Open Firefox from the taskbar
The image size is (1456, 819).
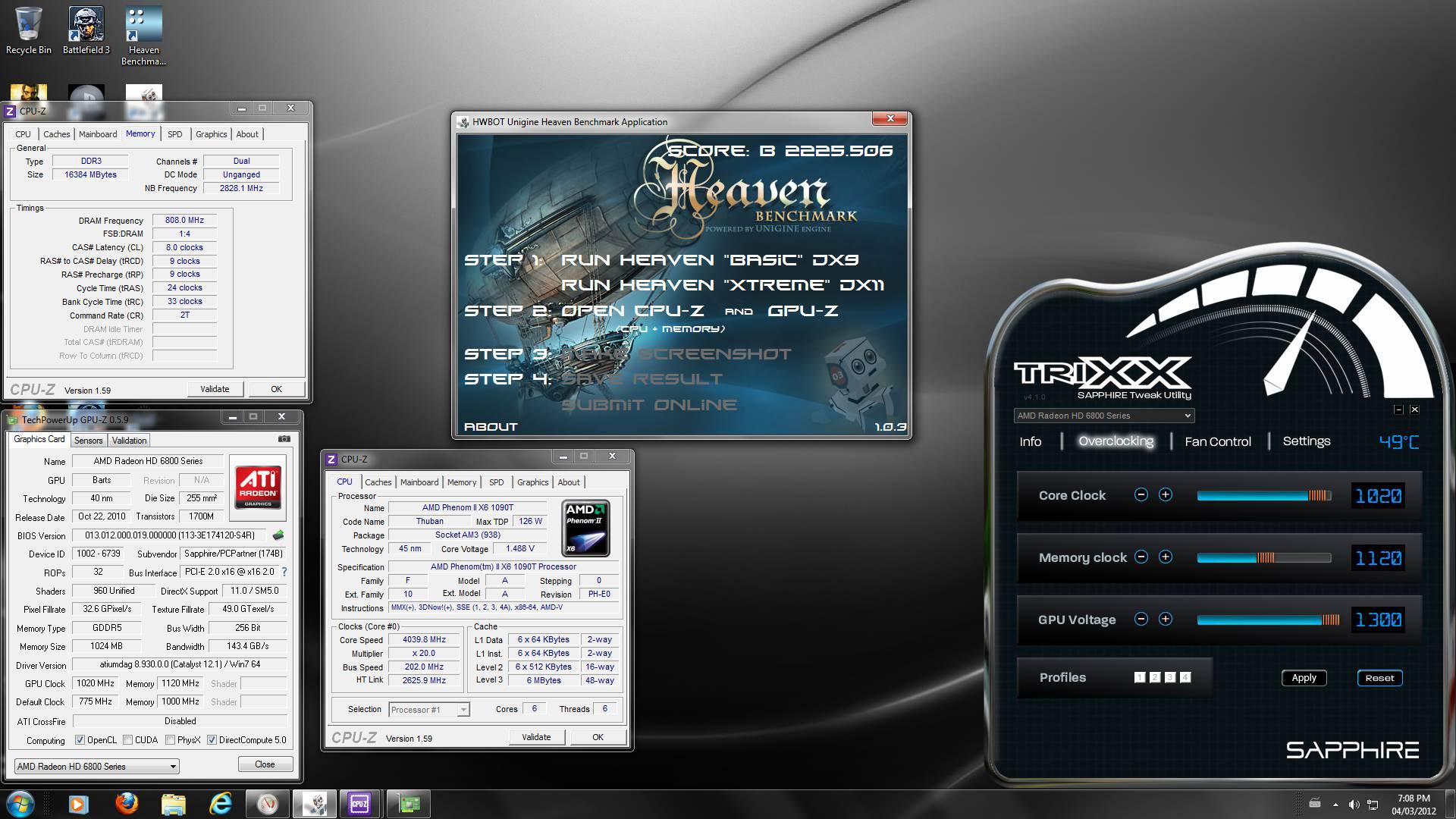127,804
